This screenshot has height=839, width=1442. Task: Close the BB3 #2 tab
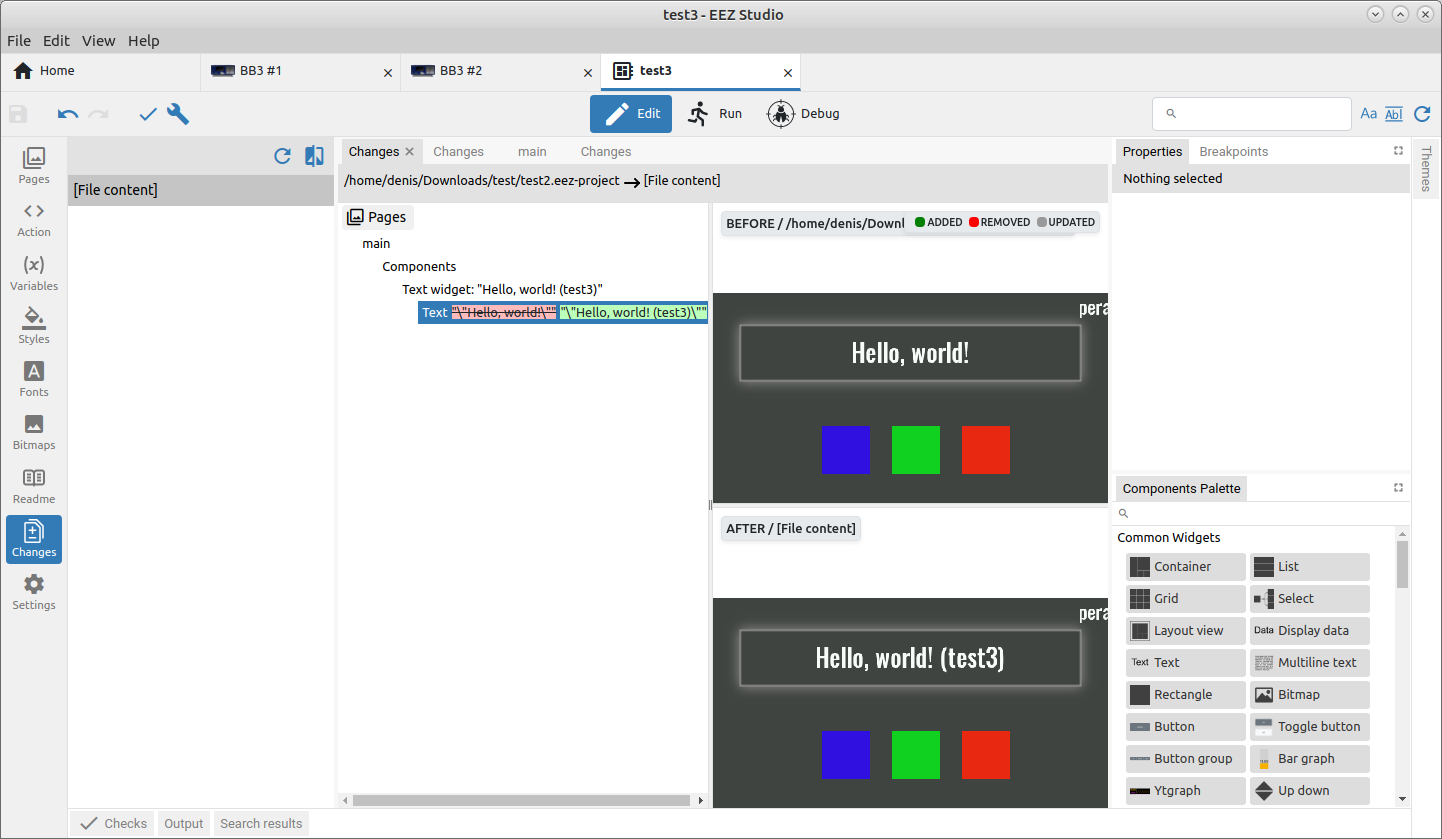coord(588,73)
